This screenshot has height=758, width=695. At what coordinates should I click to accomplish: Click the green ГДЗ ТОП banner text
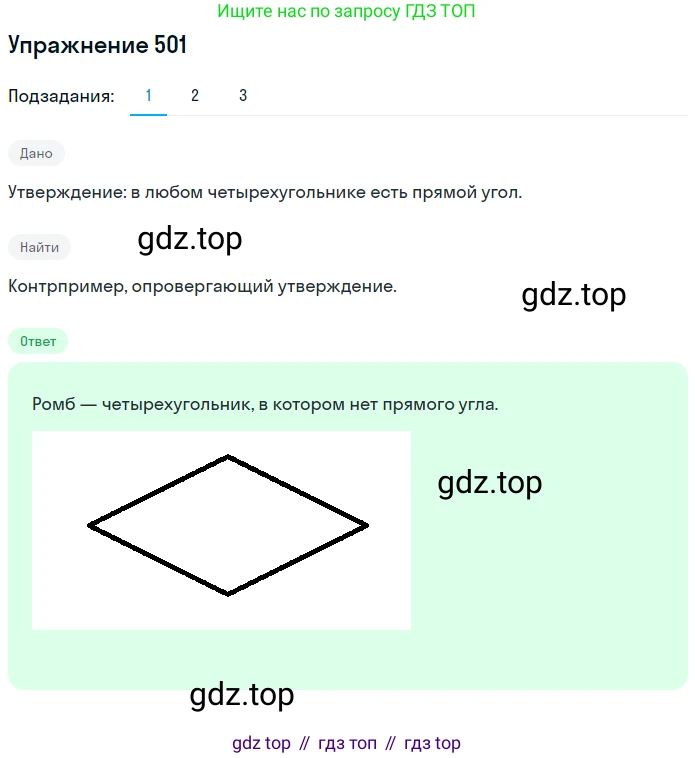tap(346, 11)
